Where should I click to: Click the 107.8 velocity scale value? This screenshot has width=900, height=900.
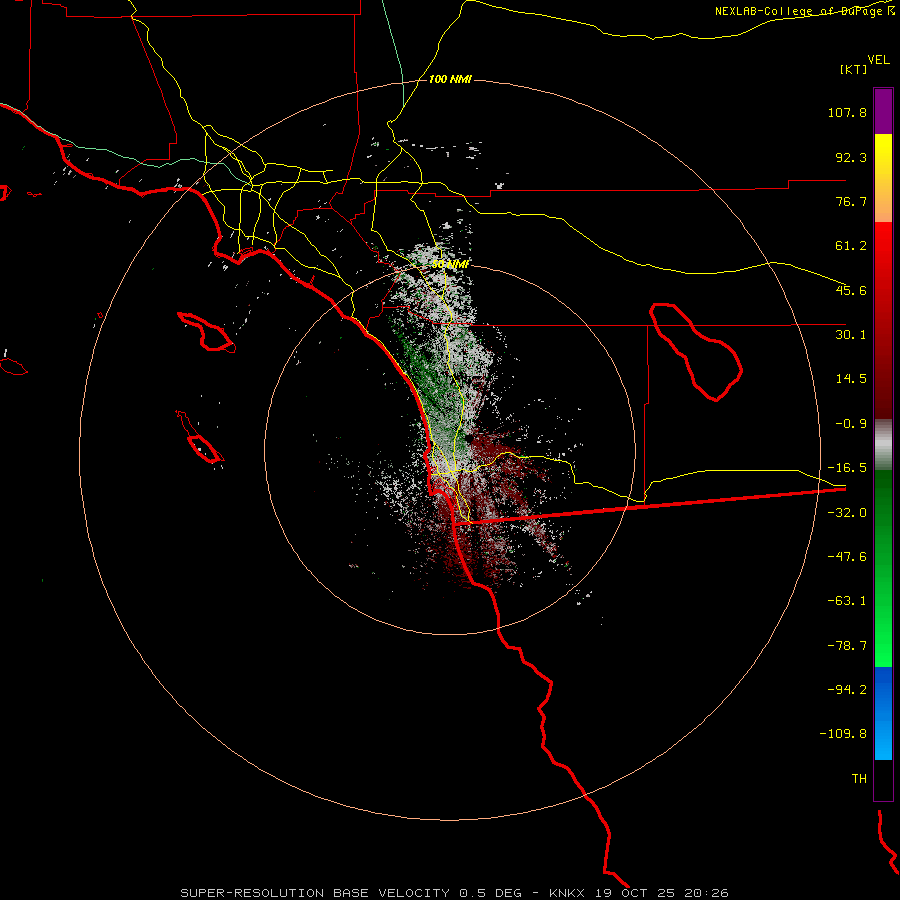coord(847,112)
